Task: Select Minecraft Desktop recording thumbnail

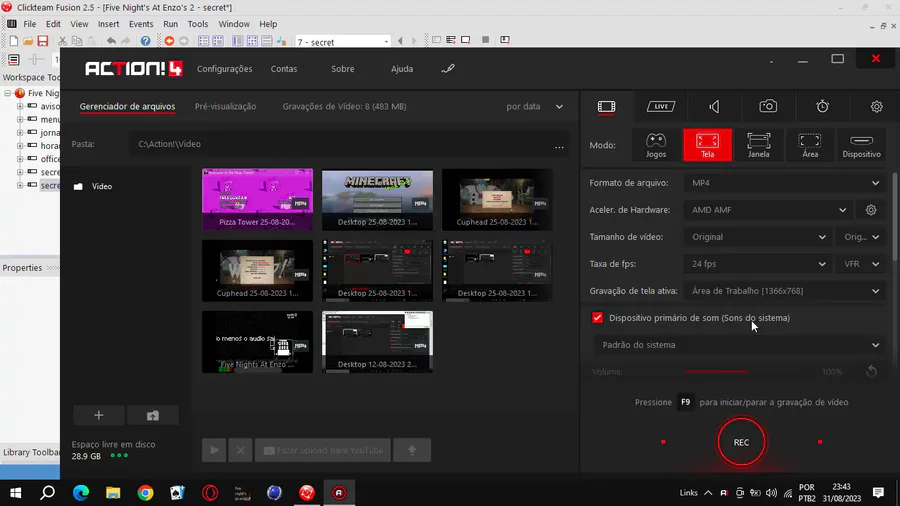Action: click(x=377, y=199)
